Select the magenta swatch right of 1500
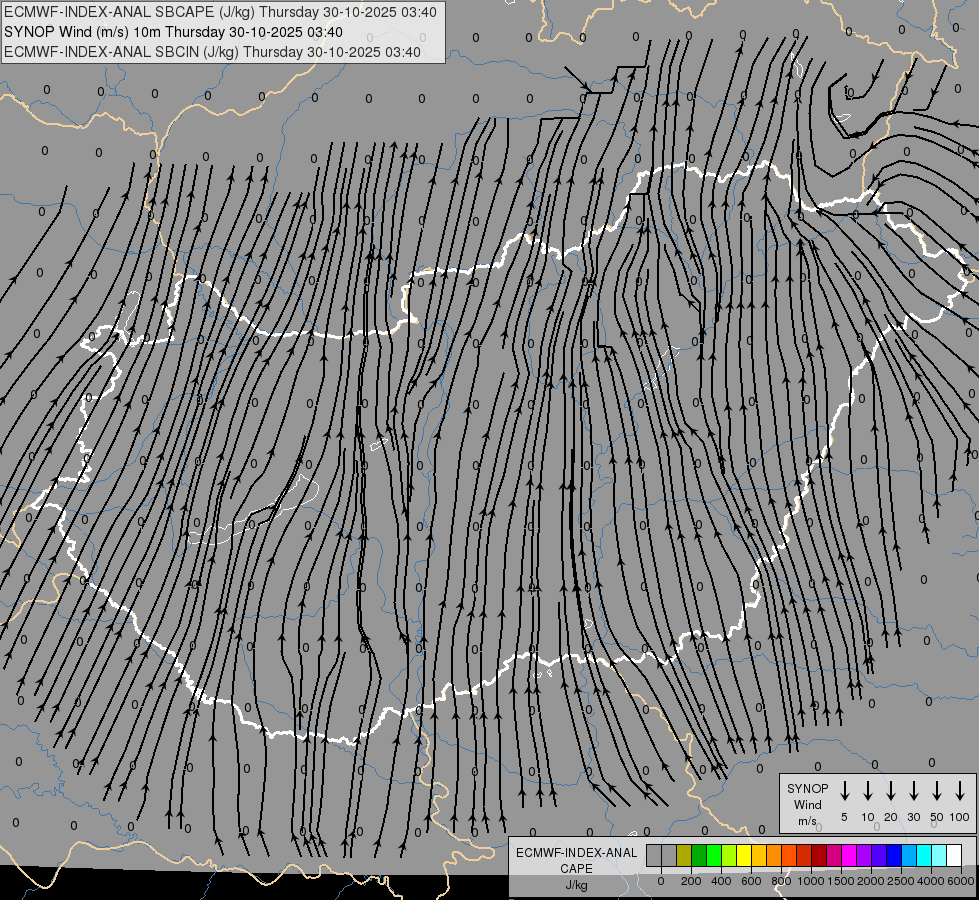The image size is (979, 900). click(849, 855)
